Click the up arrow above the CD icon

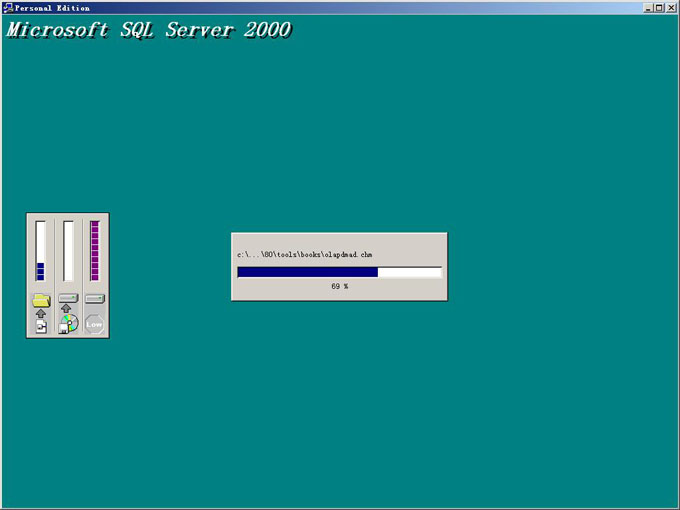(66, 308)
